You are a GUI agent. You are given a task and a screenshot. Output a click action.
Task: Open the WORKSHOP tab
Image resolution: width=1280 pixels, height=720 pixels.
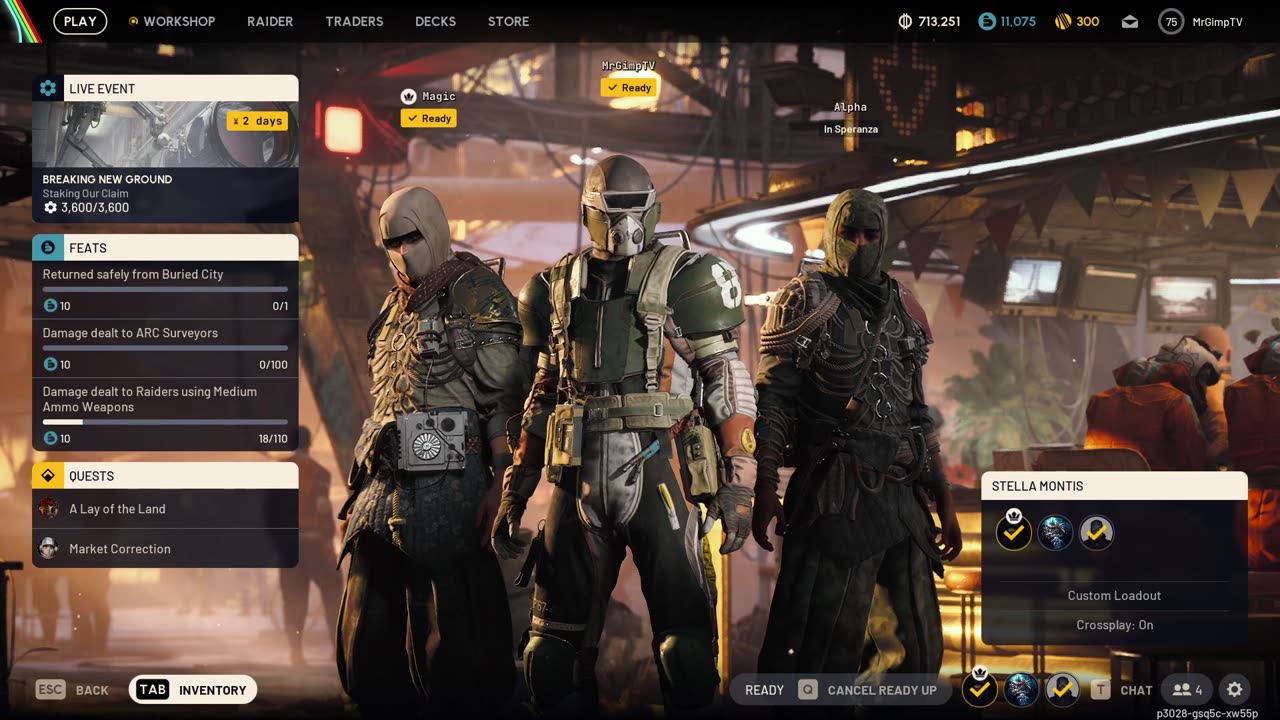[179, 21]
